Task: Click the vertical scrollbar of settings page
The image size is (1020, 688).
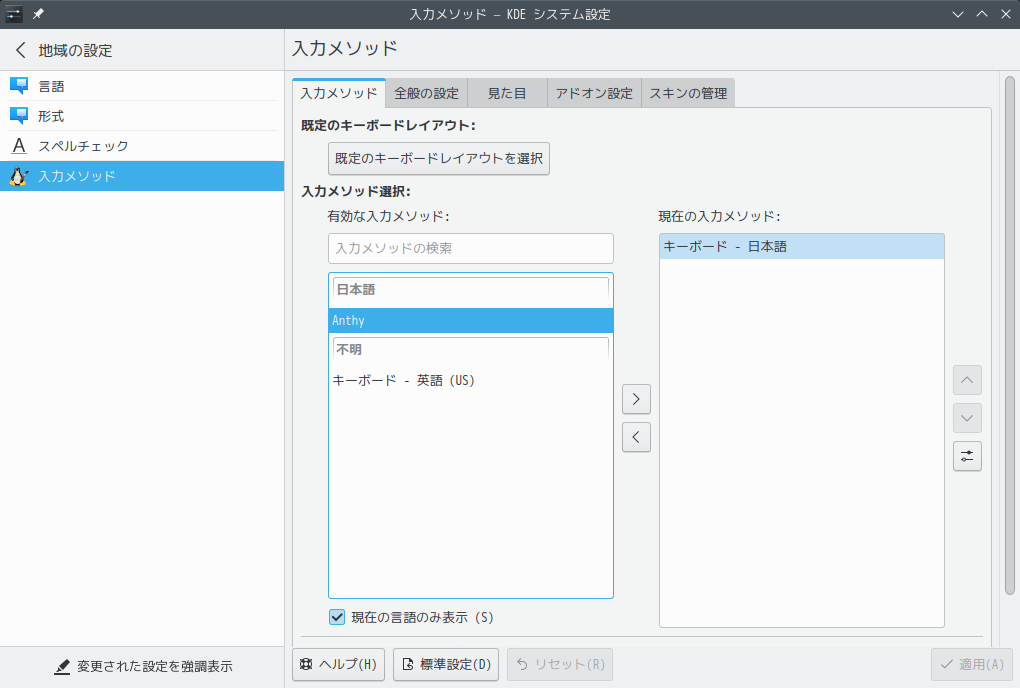Action: (1010, 336)
